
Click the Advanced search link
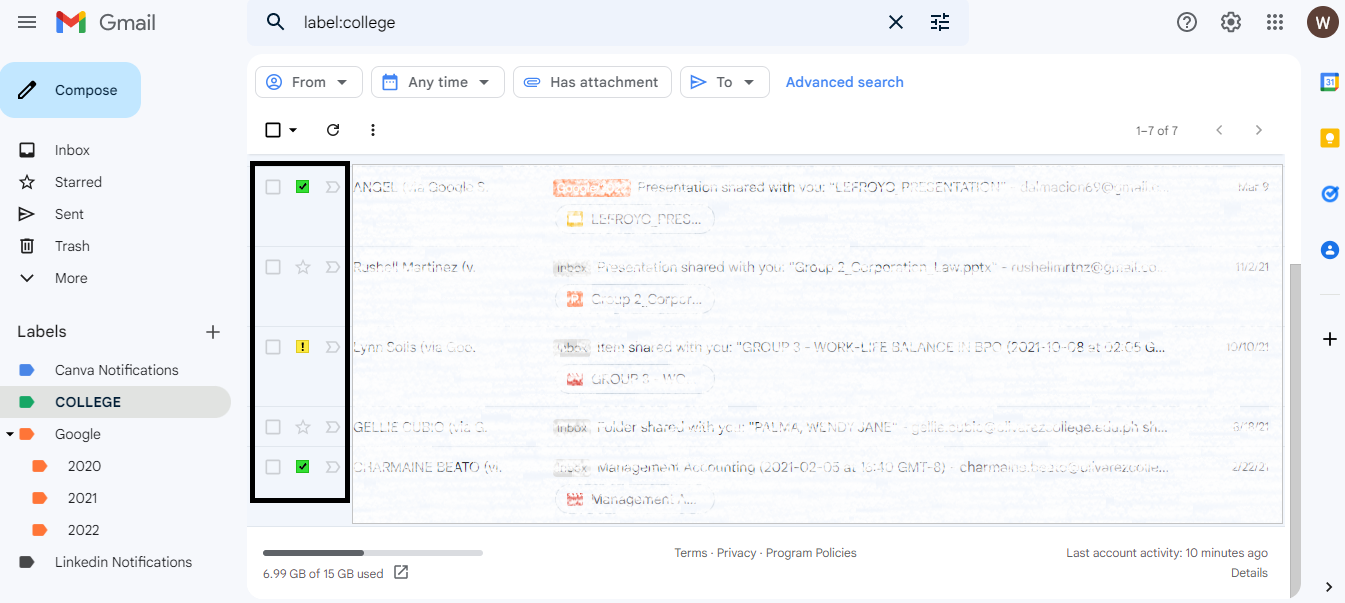click(844, 81)
